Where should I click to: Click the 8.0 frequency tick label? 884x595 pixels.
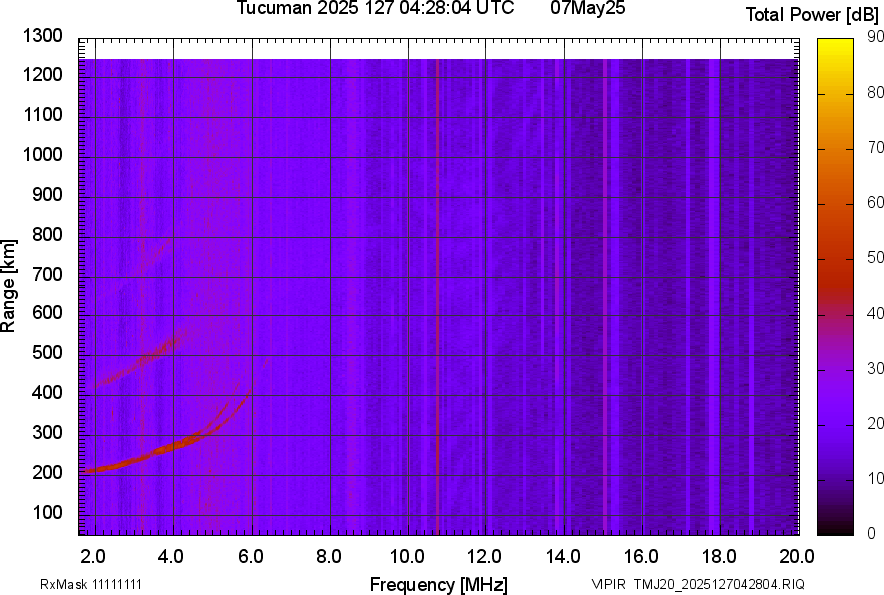coord(329,557)
